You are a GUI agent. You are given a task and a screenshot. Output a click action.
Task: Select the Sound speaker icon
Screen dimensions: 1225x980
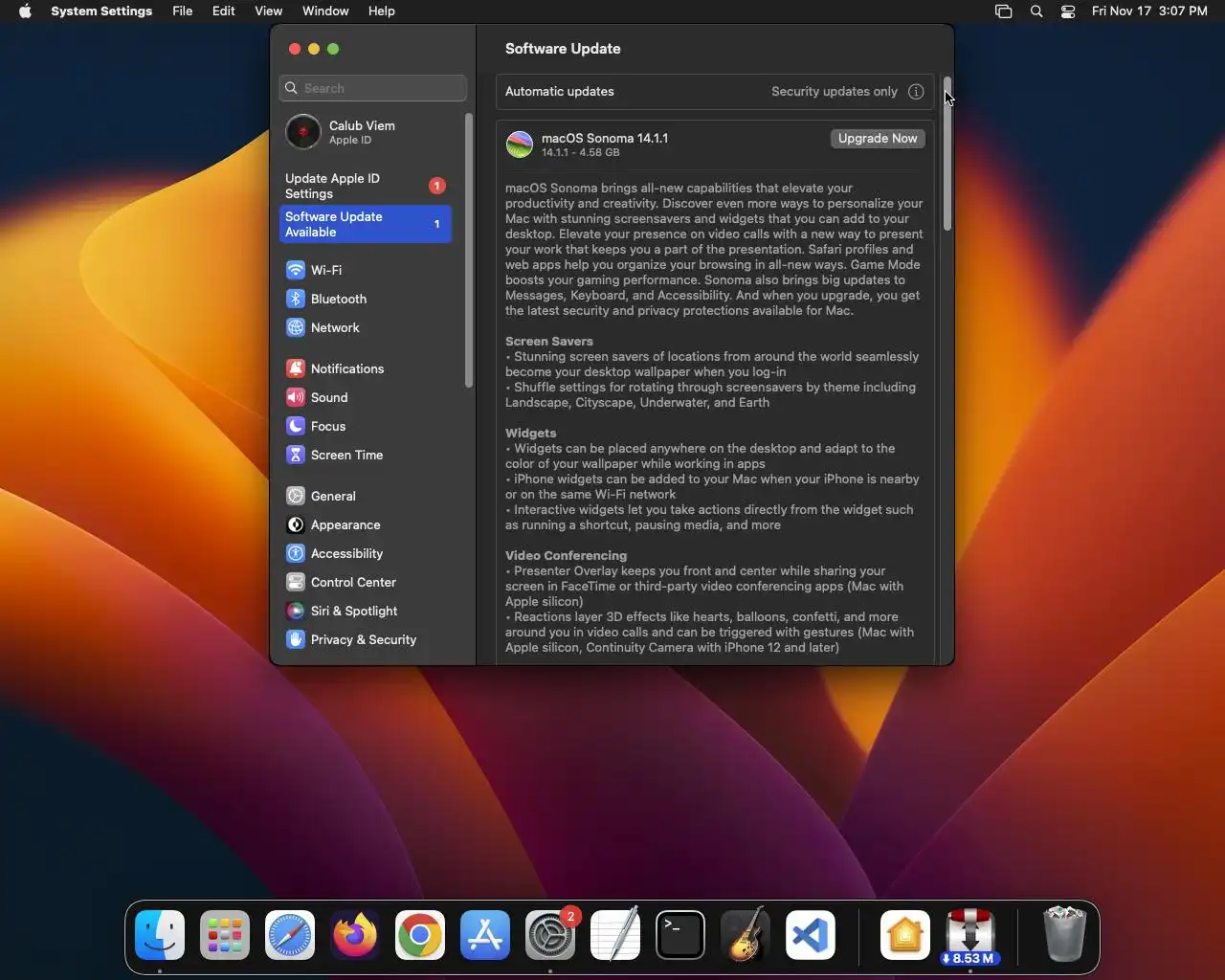click(x=296, y=397)
